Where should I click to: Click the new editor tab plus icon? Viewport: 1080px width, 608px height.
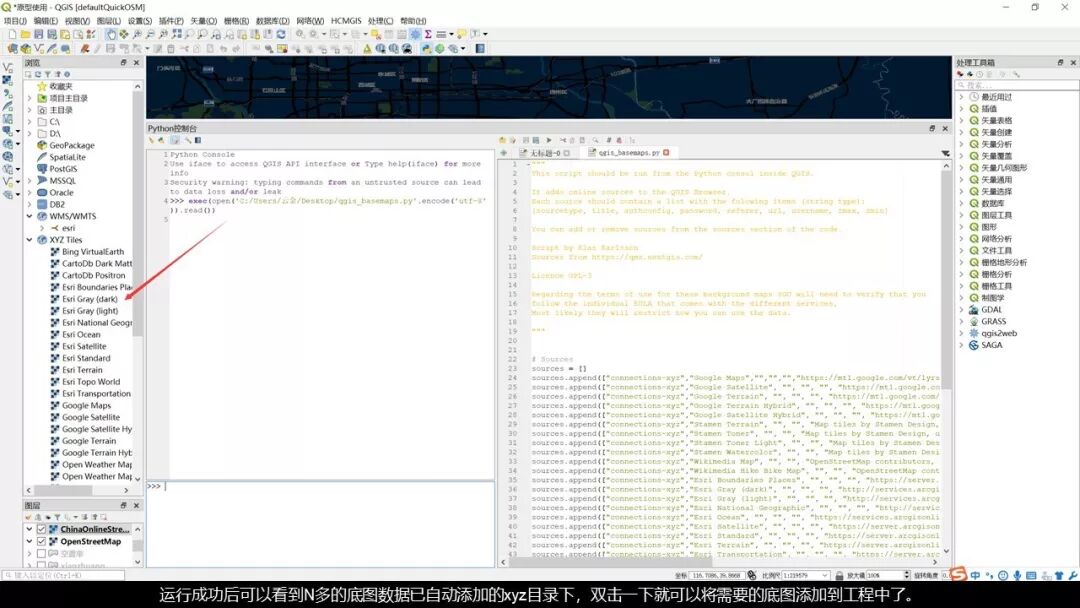tap(503, 153)
